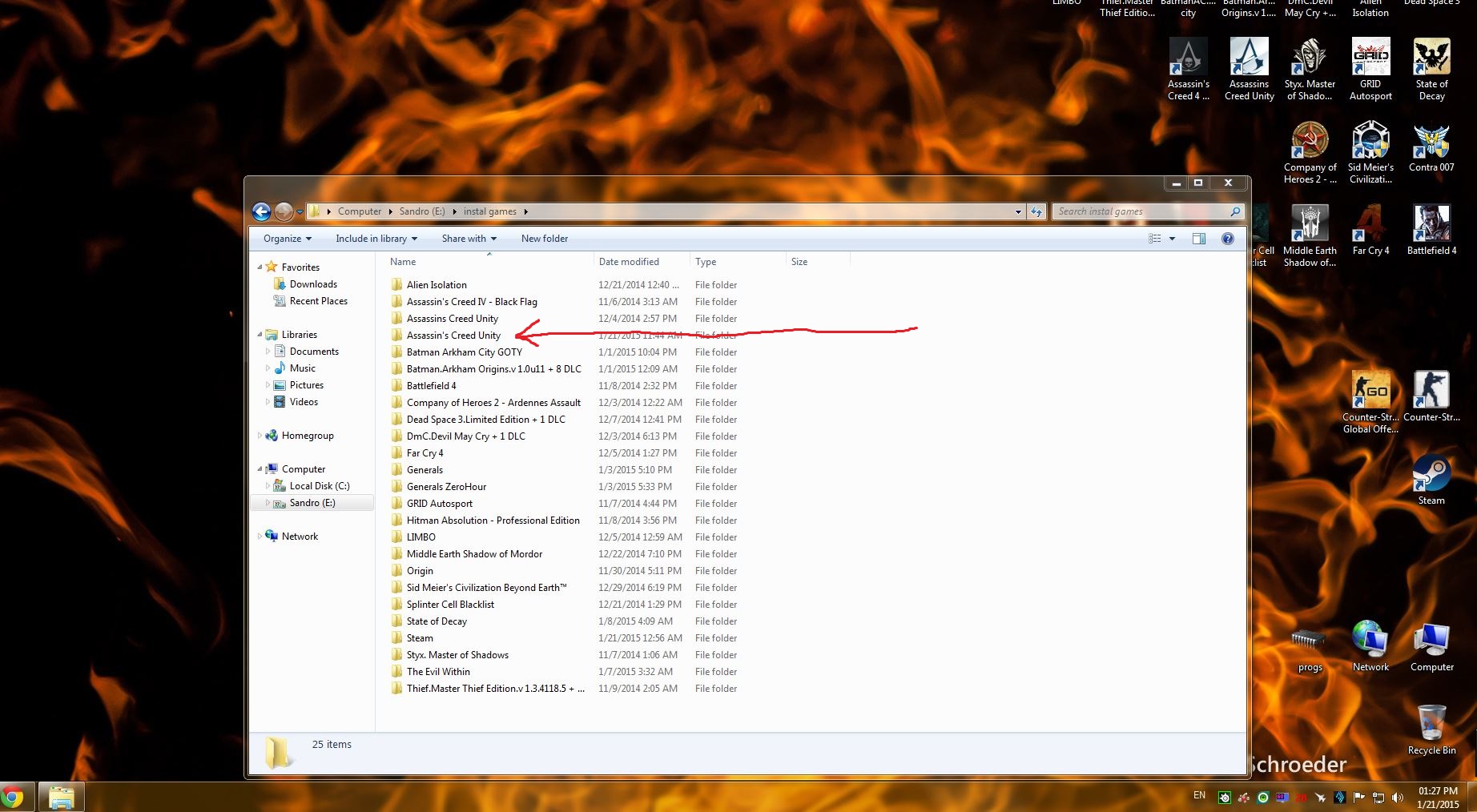Click the Steam desktop shortcut
This screenshot has width=1477, height=812.
click(1431, 479)
